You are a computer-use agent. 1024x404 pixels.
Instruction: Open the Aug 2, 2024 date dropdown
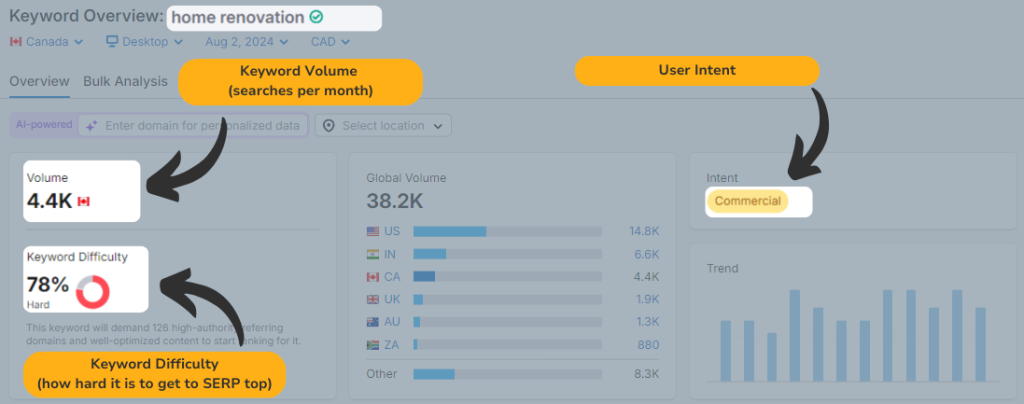[x=246, y=42]
